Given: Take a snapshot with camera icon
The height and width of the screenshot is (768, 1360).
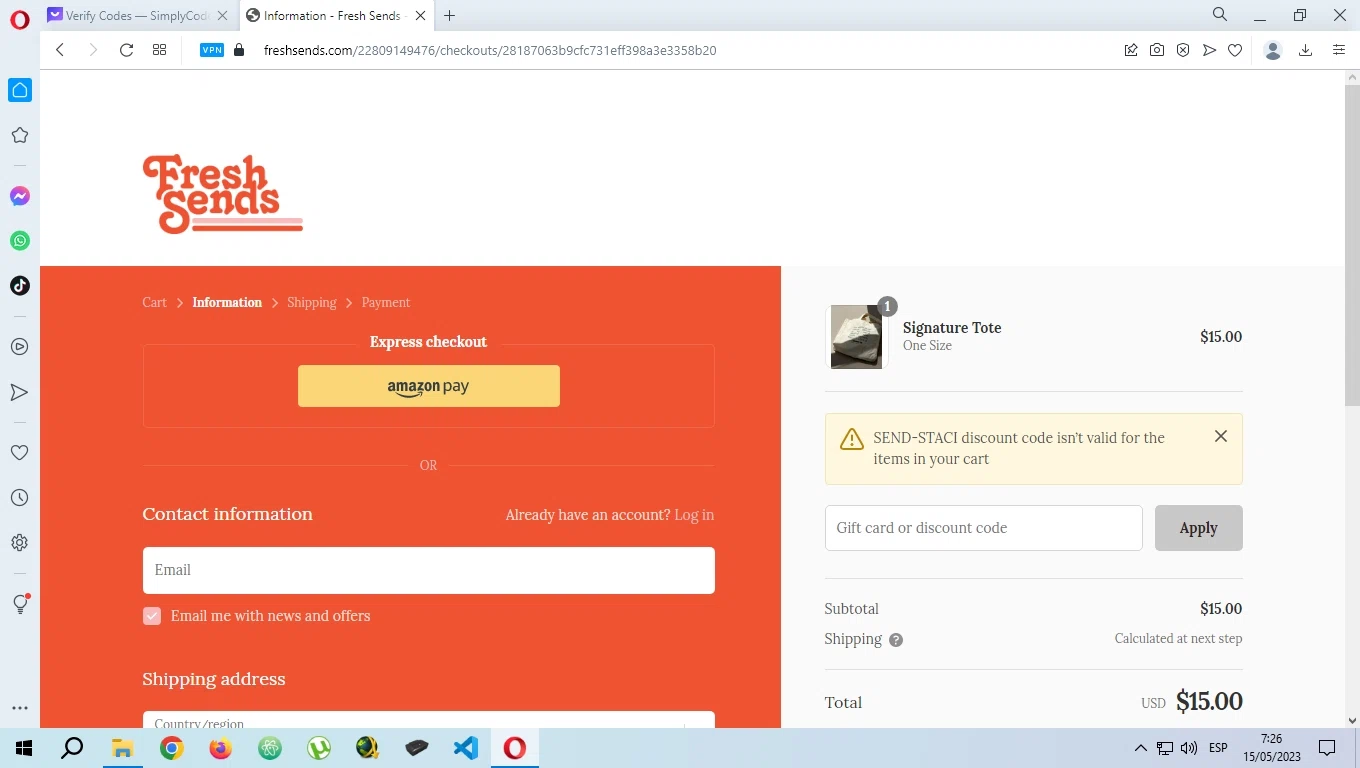Looking at the screenshot, I should (x=1157, y=50).
